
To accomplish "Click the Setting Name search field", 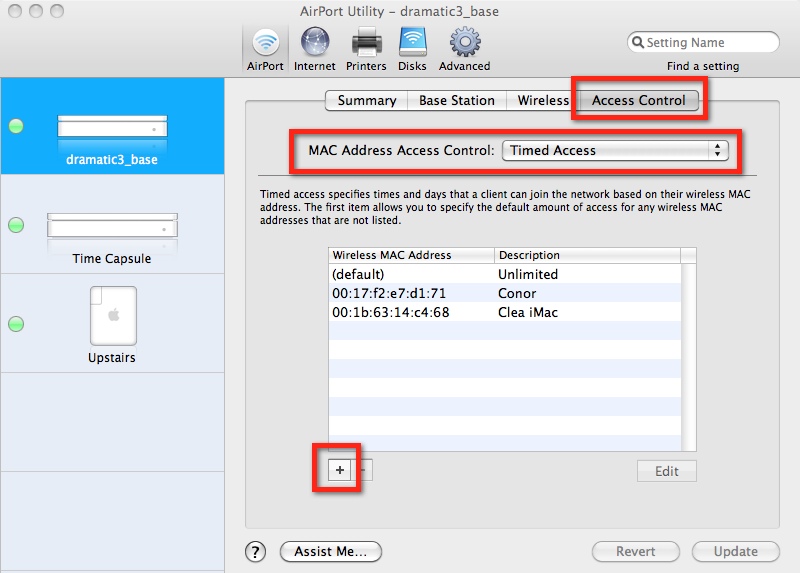I will tap(710, 43).
